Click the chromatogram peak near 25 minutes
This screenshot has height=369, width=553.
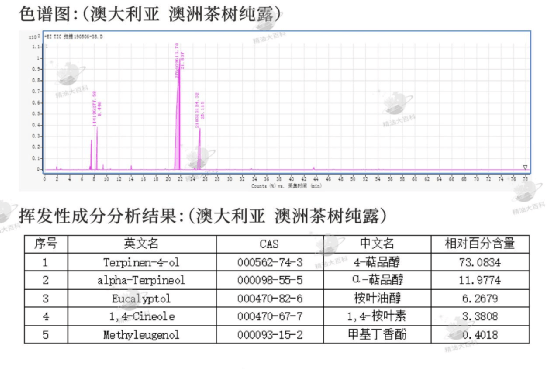pos(200,149)
